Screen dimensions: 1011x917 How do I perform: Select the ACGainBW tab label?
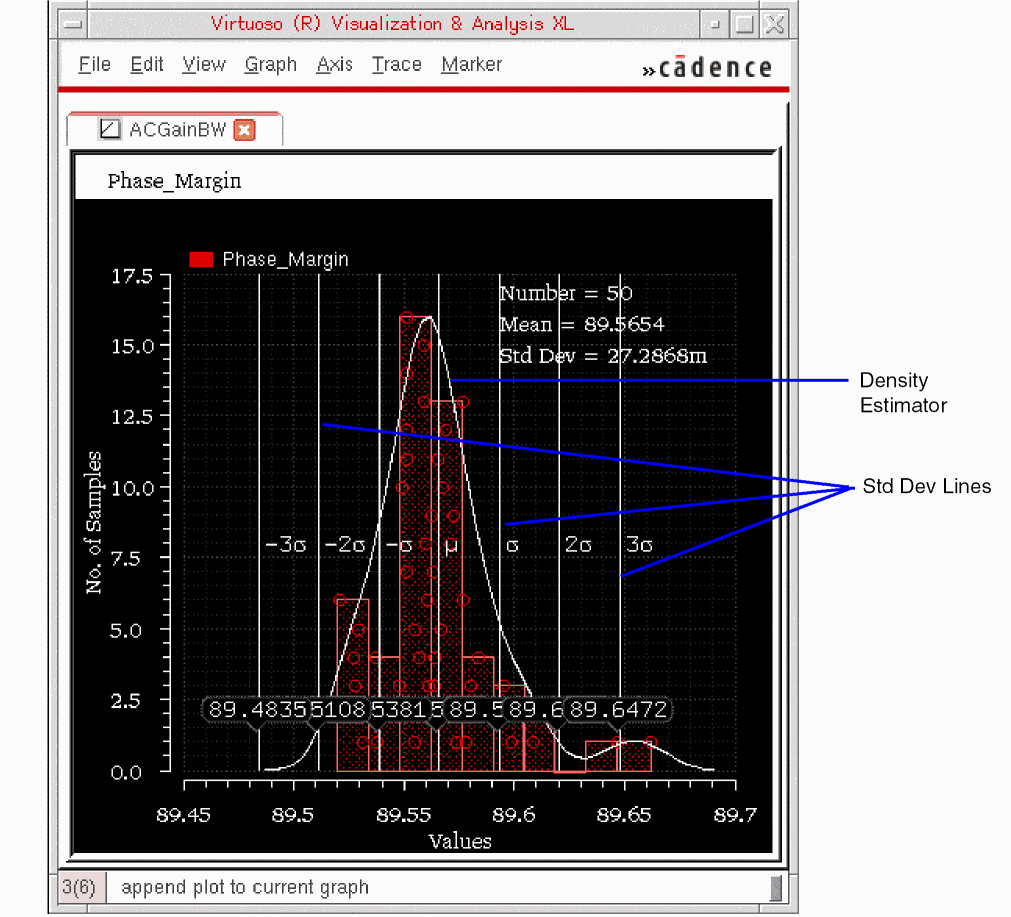[x=178, y=130]
